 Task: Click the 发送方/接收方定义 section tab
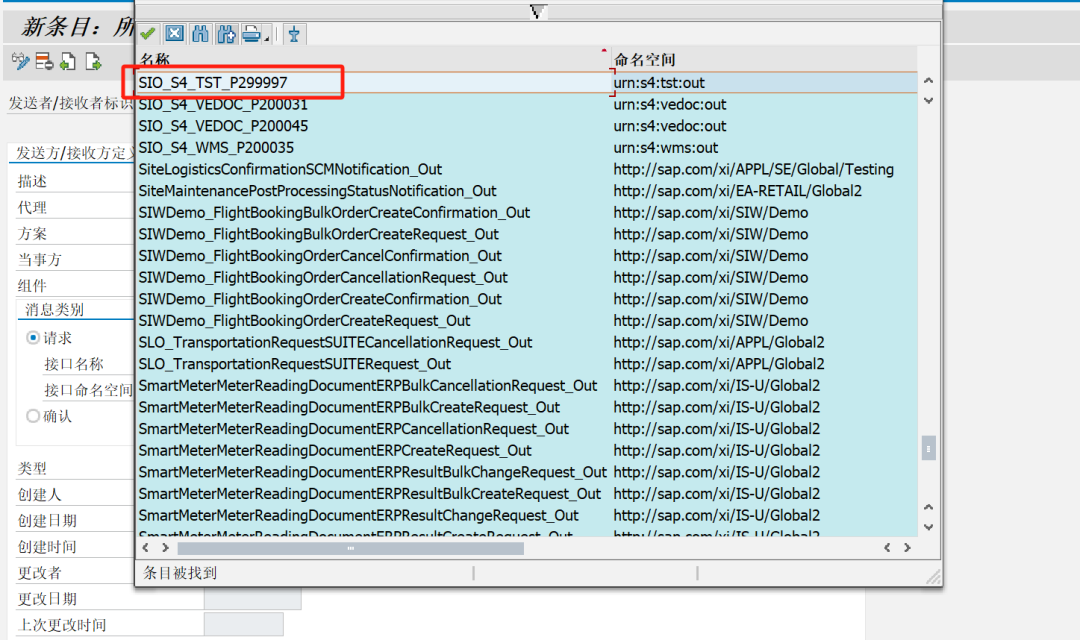click(x=72, y=153)
